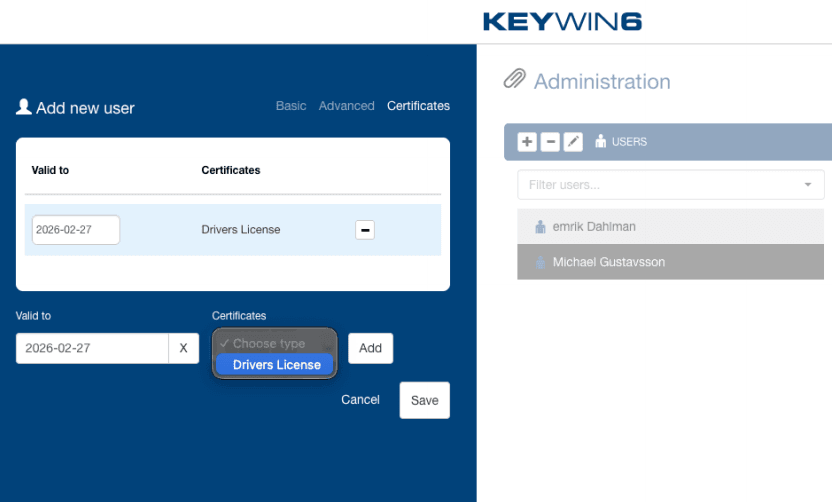Screen dimensions: 832x502
Task: Save the new user
Action: (424, 400)
